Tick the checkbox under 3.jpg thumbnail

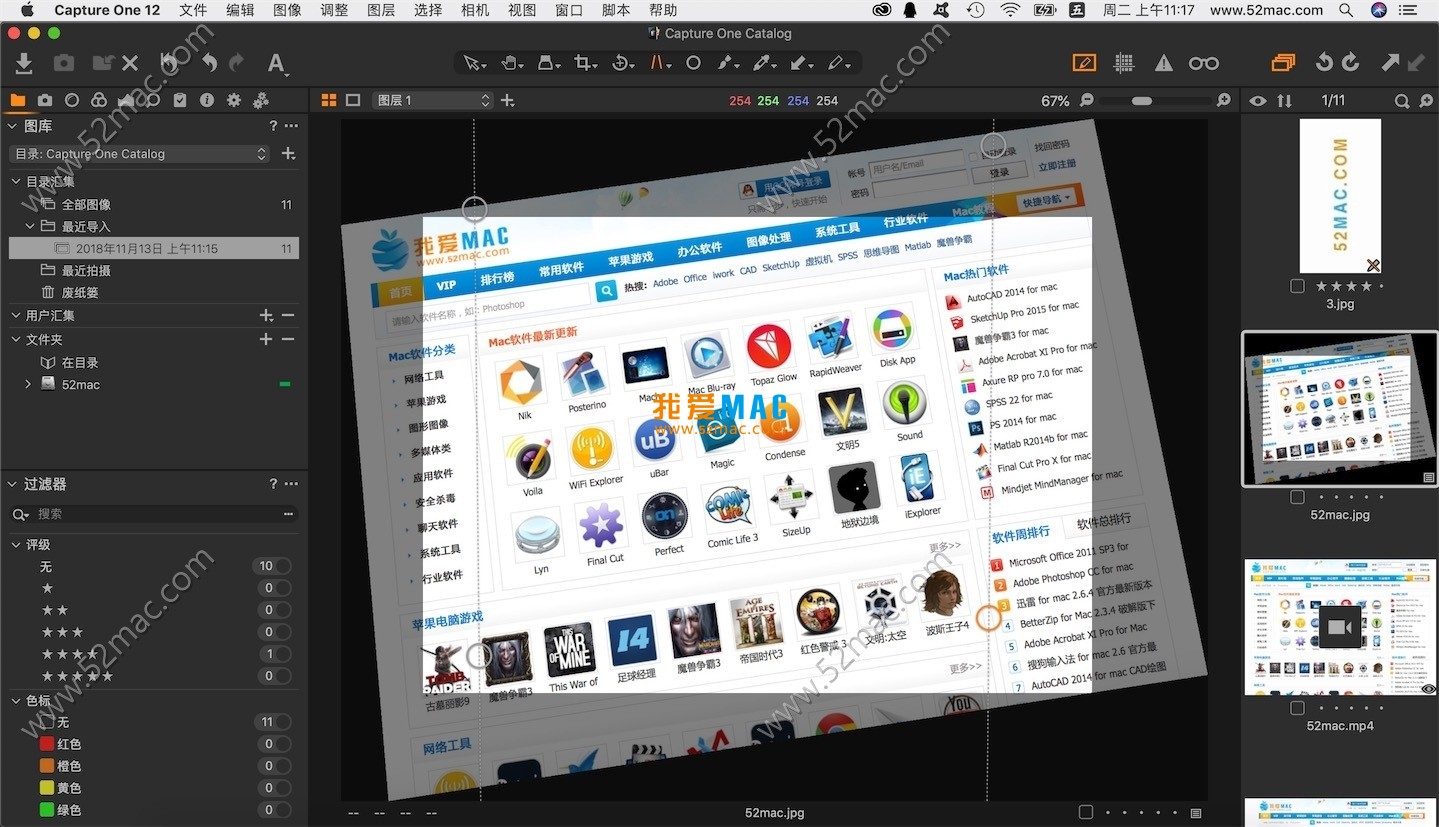[1297, 286]
